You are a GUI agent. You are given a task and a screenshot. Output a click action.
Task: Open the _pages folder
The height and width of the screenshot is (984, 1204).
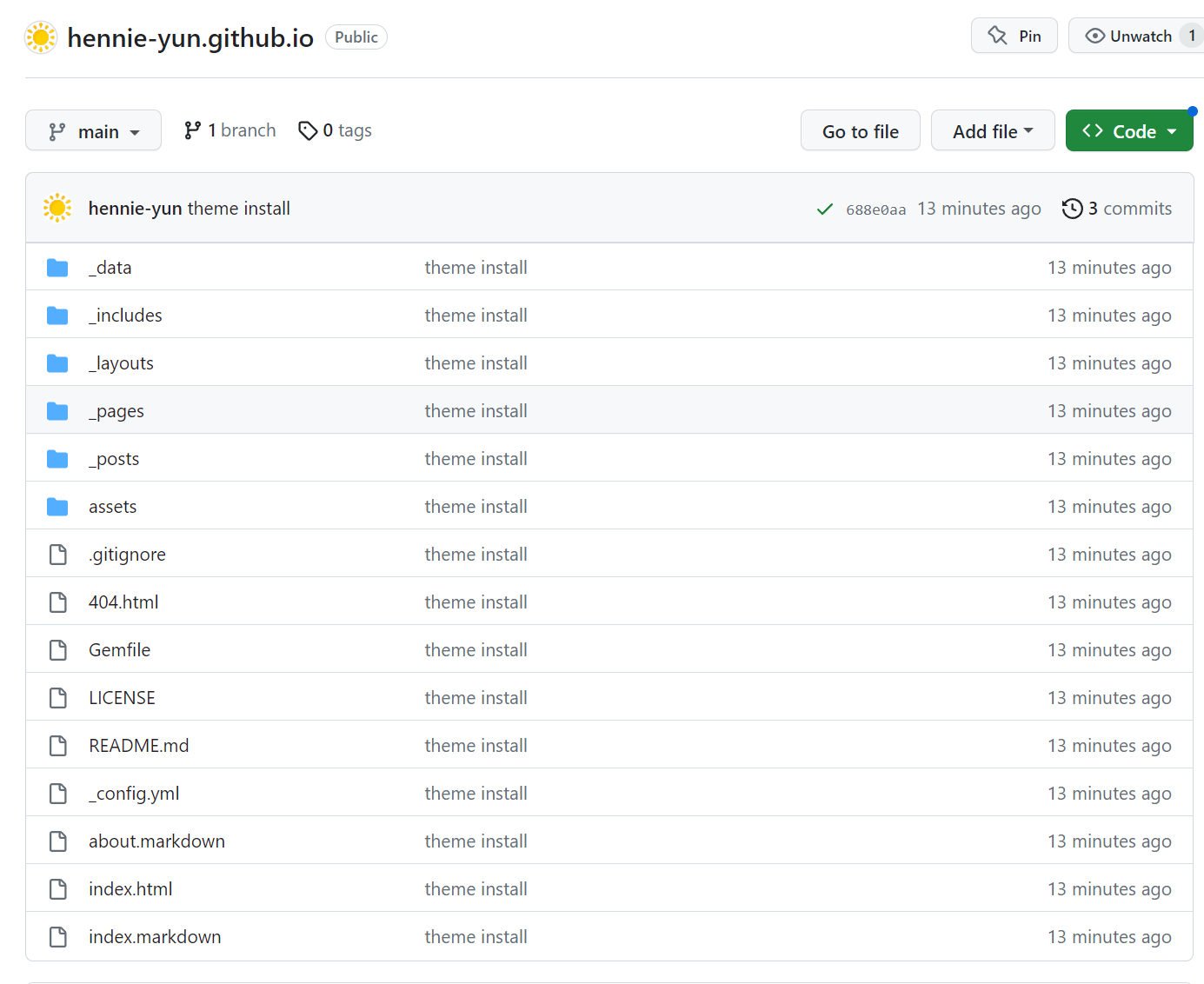pyautogui.click(x=116, y=411)
